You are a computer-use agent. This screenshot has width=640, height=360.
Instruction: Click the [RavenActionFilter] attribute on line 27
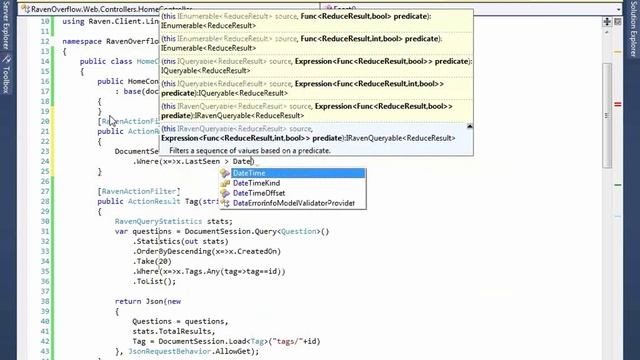pos(138,191)
